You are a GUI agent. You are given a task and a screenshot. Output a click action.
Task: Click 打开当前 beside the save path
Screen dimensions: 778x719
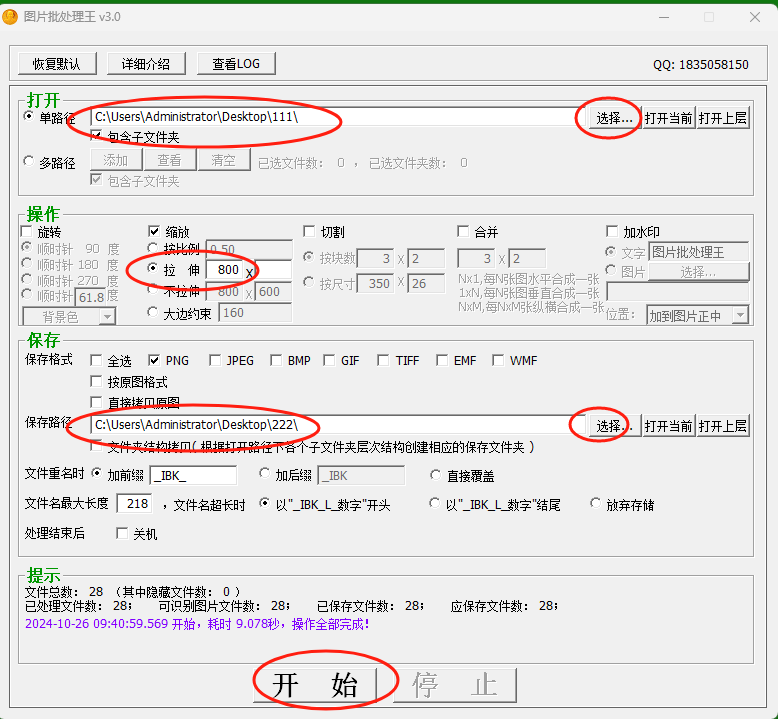coord(668,426)
